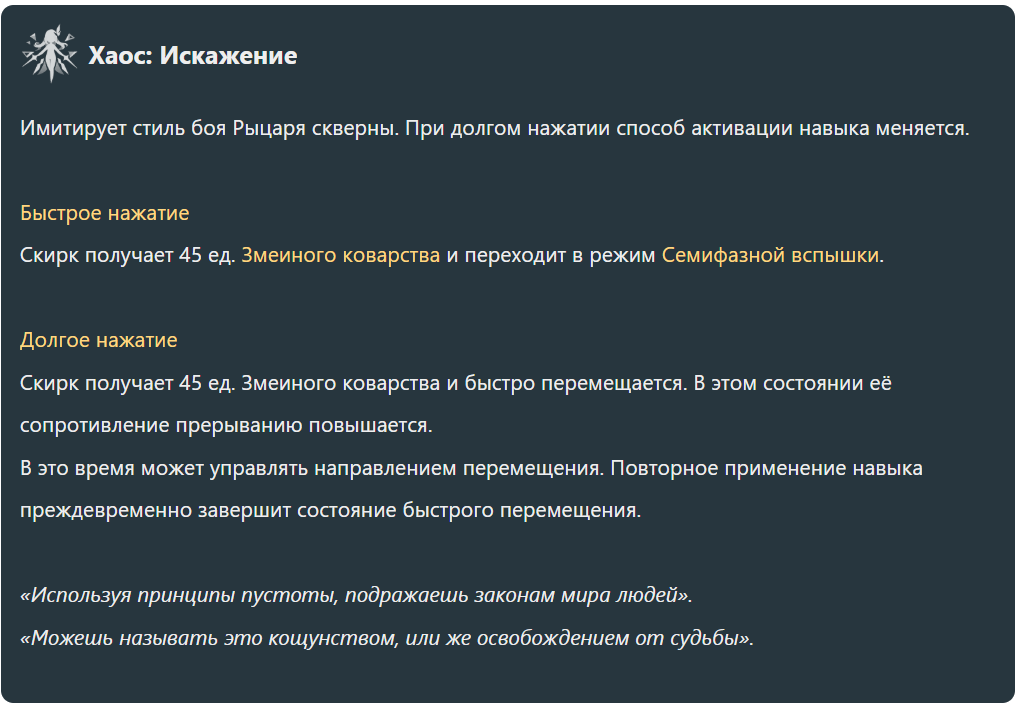Click text и быстро перемещается
Screen dimensions: 1020x707
(566, 383)
